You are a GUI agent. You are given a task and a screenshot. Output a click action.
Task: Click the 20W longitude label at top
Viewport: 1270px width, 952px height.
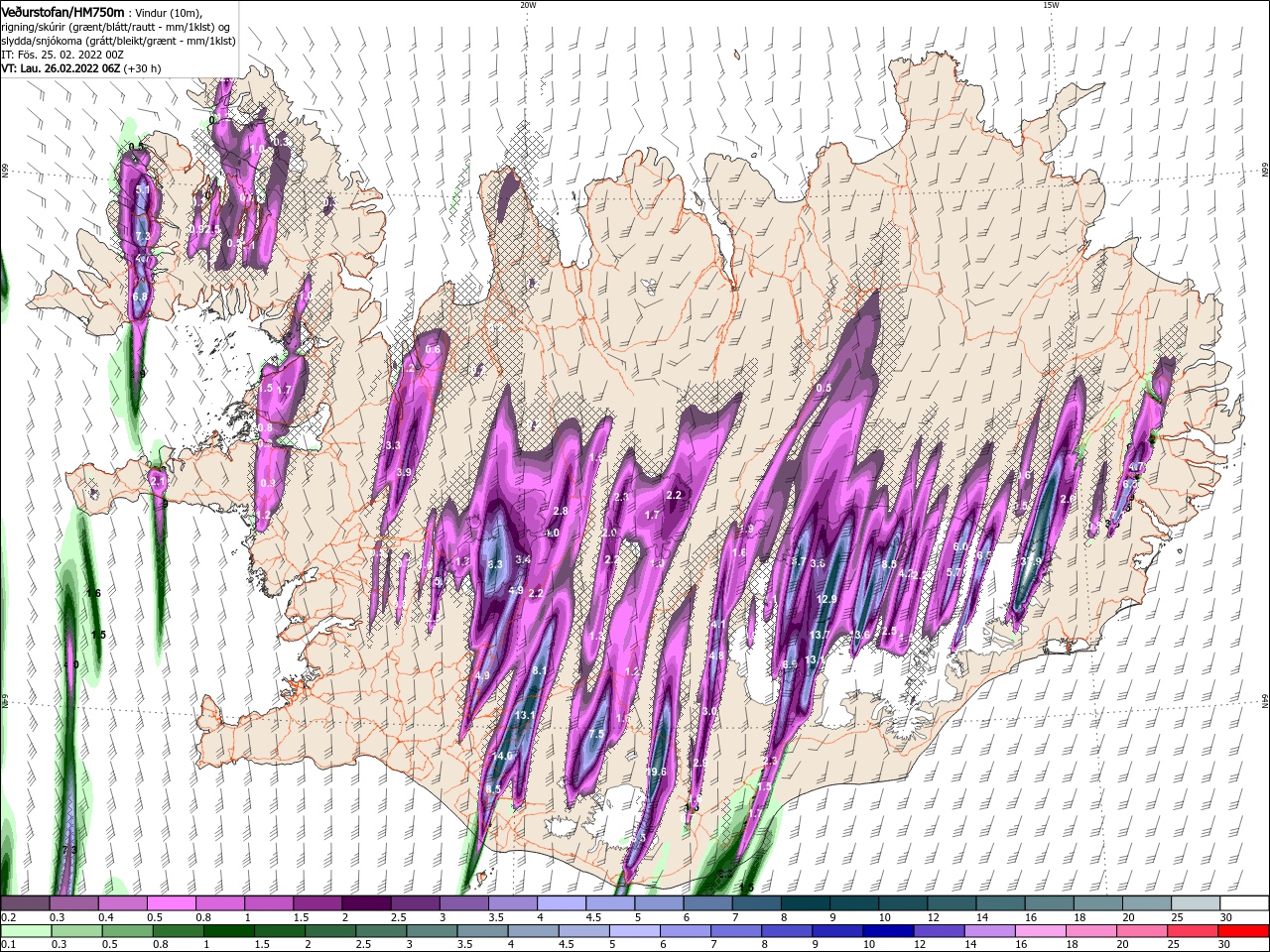[527, 5]
